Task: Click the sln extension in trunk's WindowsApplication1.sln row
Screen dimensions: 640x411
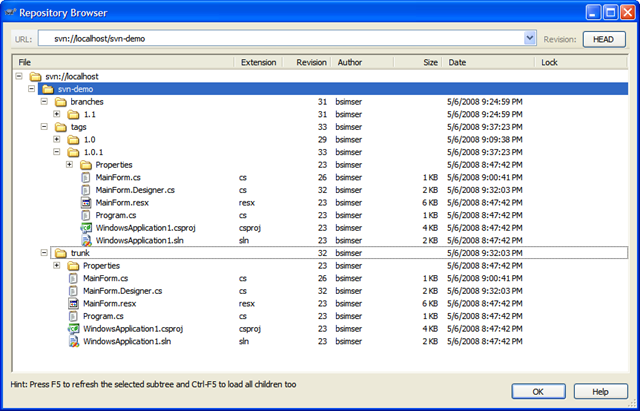Action: (x=244, y=342)
